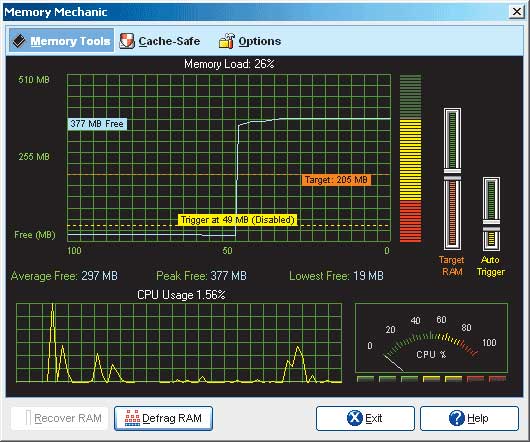
Task: Click the '377 MB Free' label
Action: tap(97, 124)
